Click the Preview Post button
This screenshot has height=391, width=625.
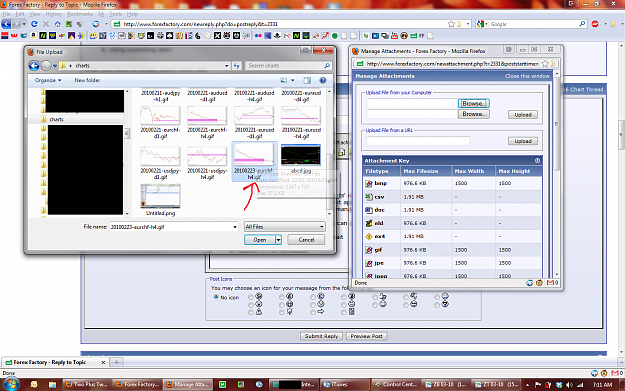366,336
